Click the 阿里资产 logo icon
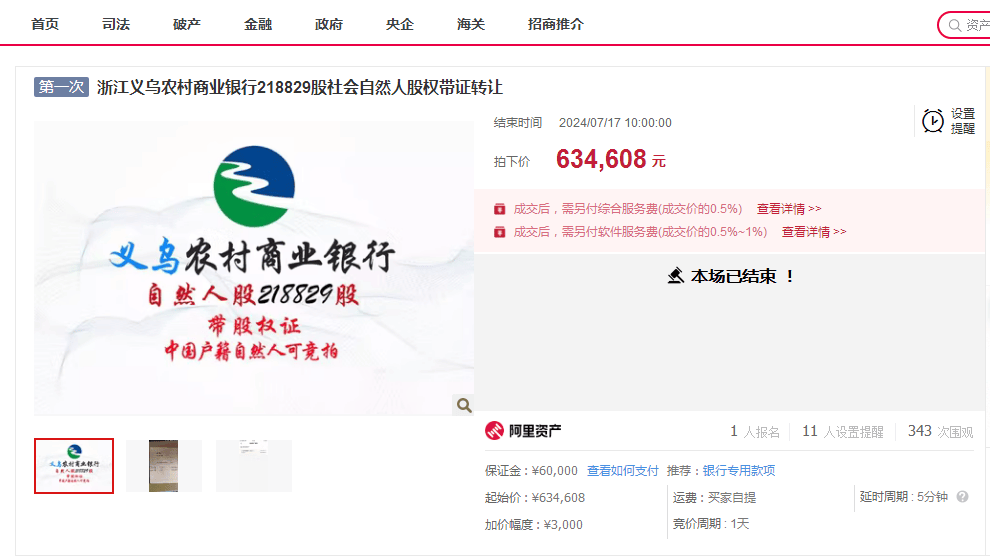Screen dimensions: 990x557 click(494, 431)
